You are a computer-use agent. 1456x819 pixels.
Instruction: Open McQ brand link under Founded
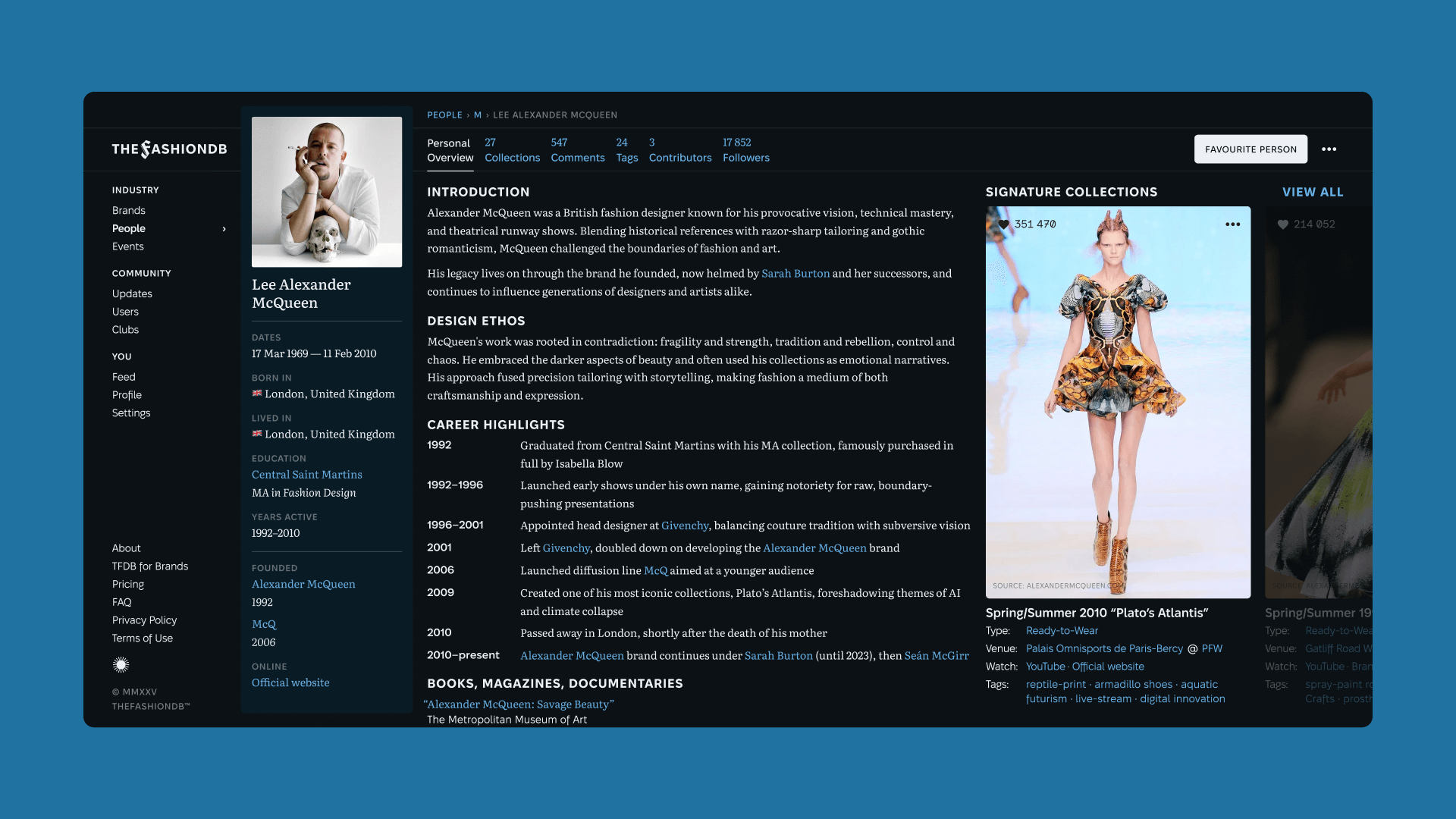coord(264,625)
